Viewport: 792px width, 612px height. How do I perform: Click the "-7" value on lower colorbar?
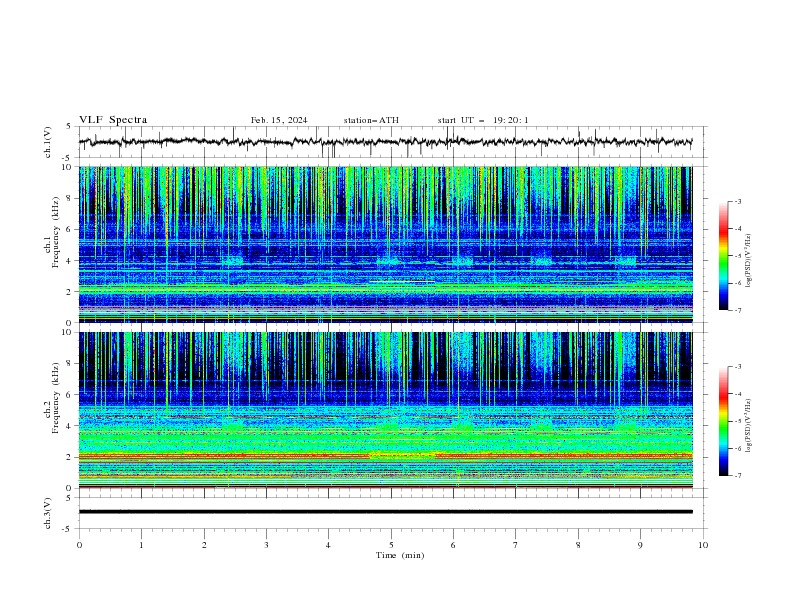(x=737, y=475)
